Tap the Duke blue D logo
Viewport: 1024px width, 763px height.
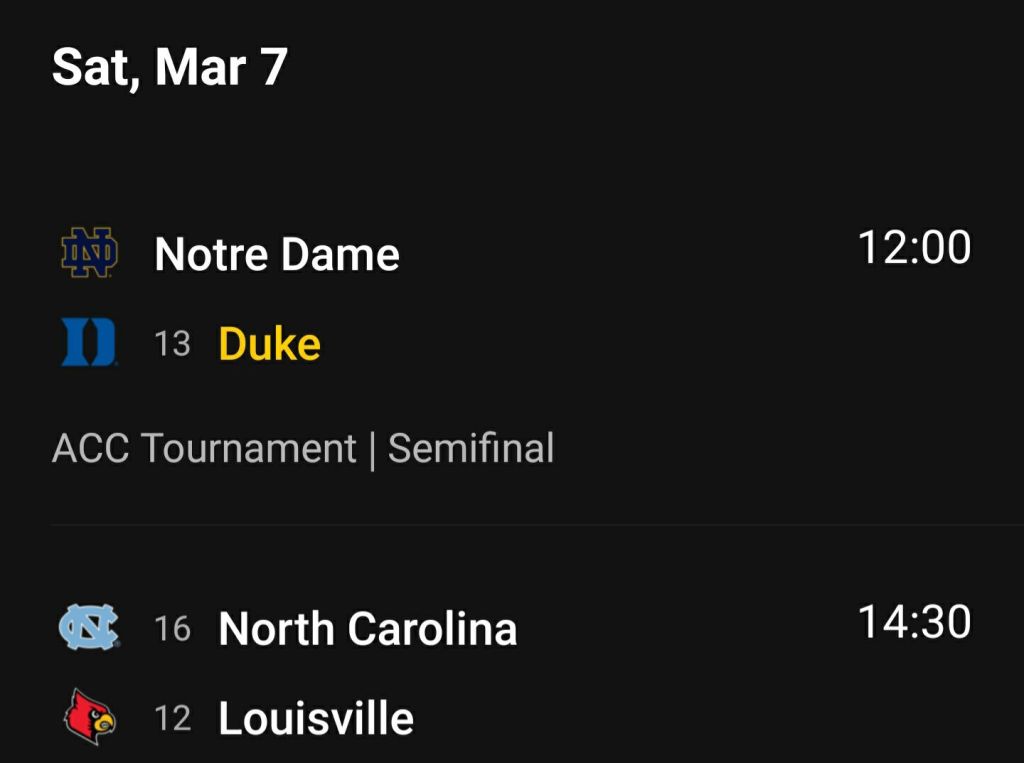[x=89, y=343]
